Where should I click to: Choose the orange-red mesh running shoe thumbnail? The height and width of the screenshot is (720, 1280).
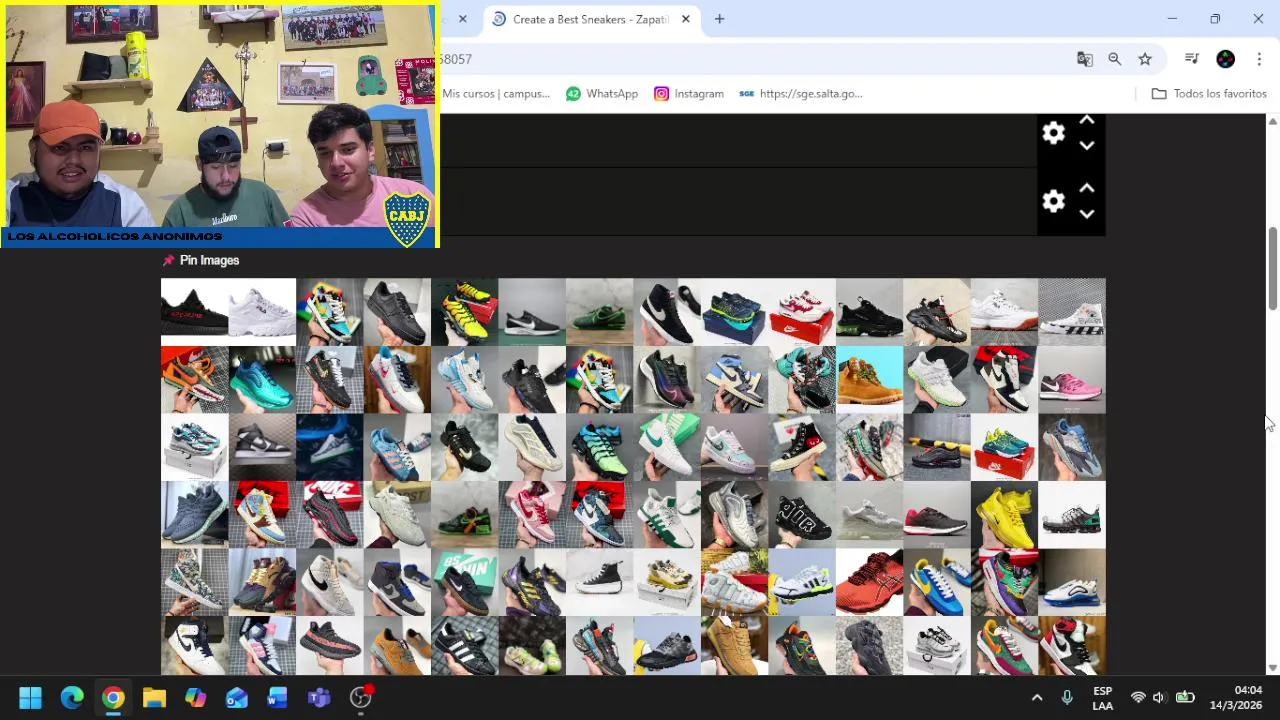(869, 582)
